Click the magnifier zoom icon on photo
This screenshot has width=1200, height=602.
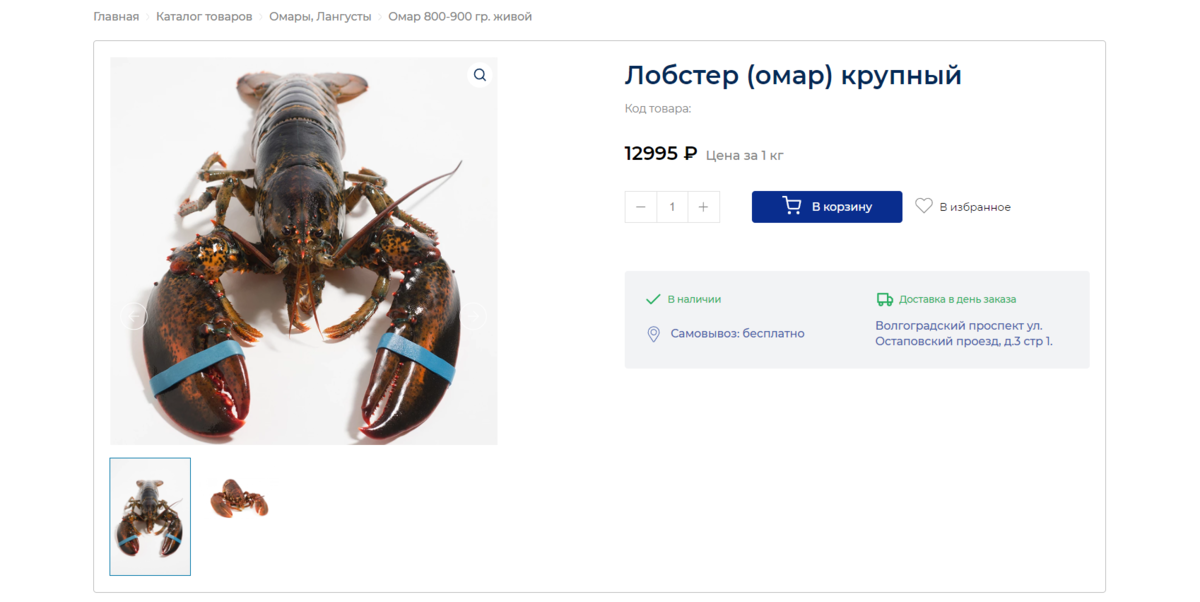coord(480,75)
